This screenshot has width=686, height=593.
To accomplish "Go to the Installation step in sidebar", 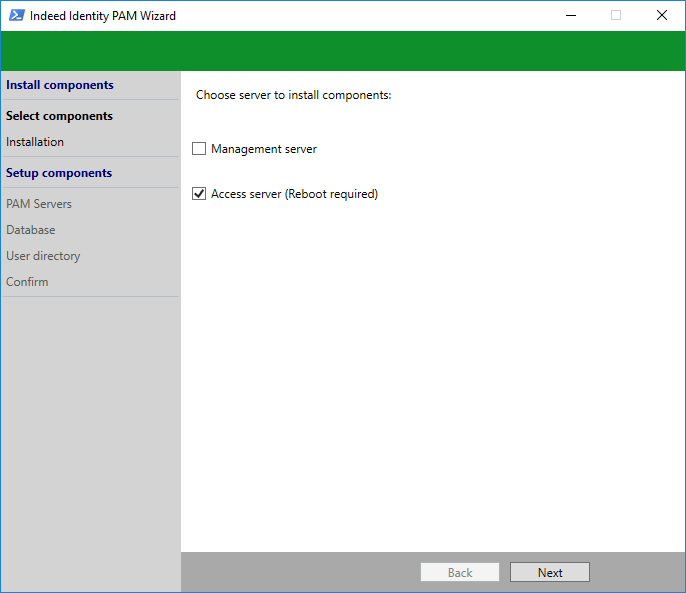I will coord(35,142).
